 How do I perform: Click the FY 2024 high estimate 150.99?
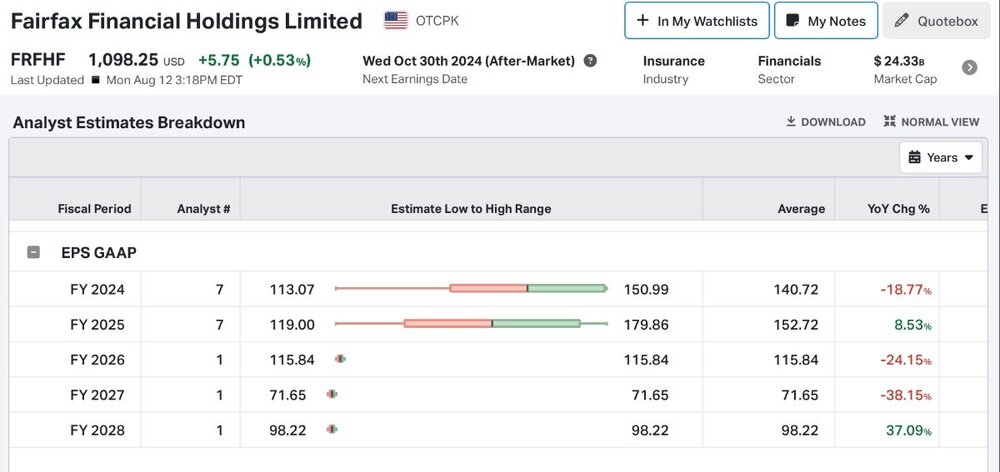(x=646, y=290)
